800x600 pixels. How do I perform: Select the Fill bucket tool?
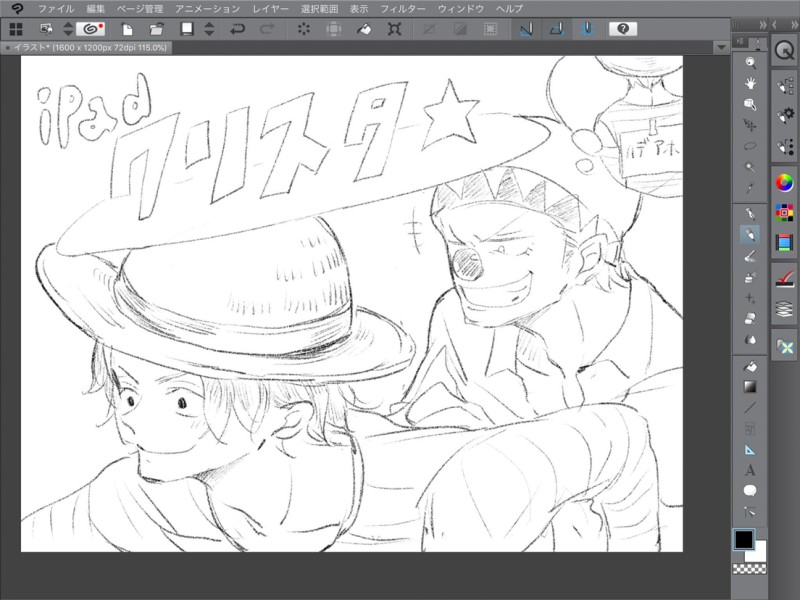(750, 366)
